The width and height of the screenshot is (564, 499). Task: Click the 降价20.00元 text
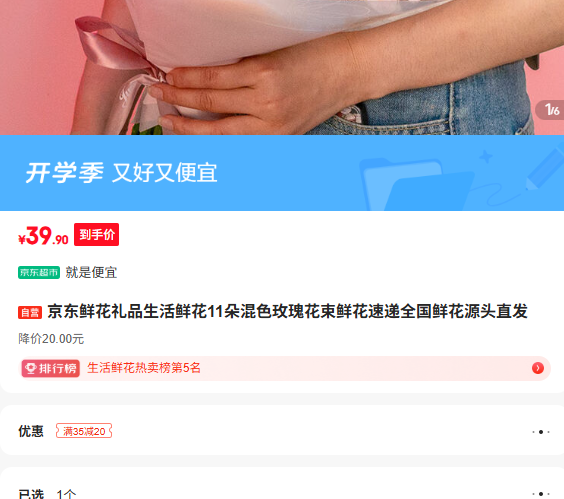(x=51, y=339)
